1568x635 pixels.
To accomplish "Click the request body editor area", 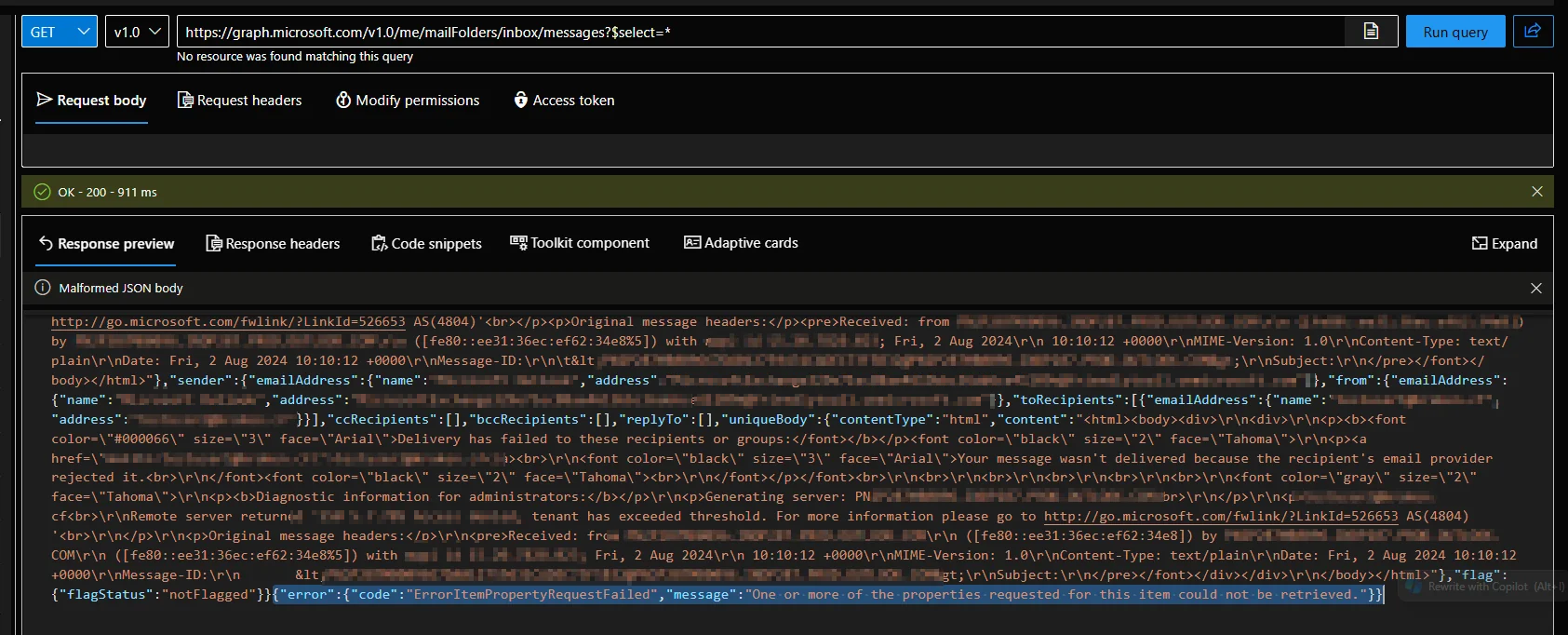I will point(787,150).
